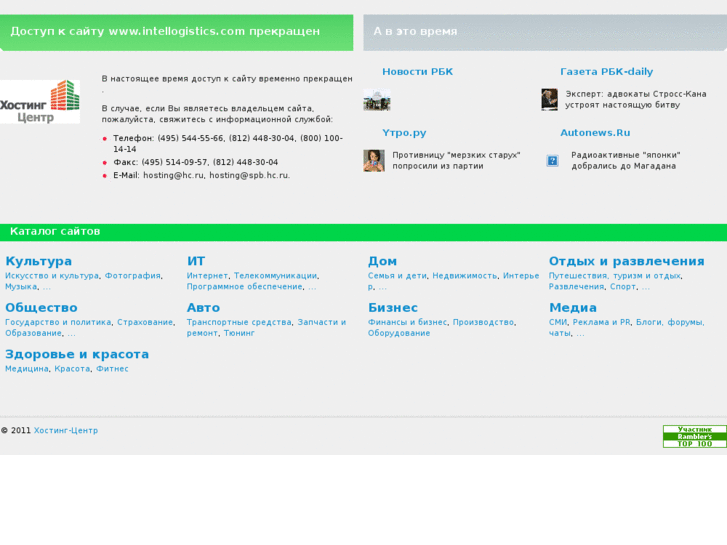Select Блоги, форумы, чаты link

coord(670,322)
